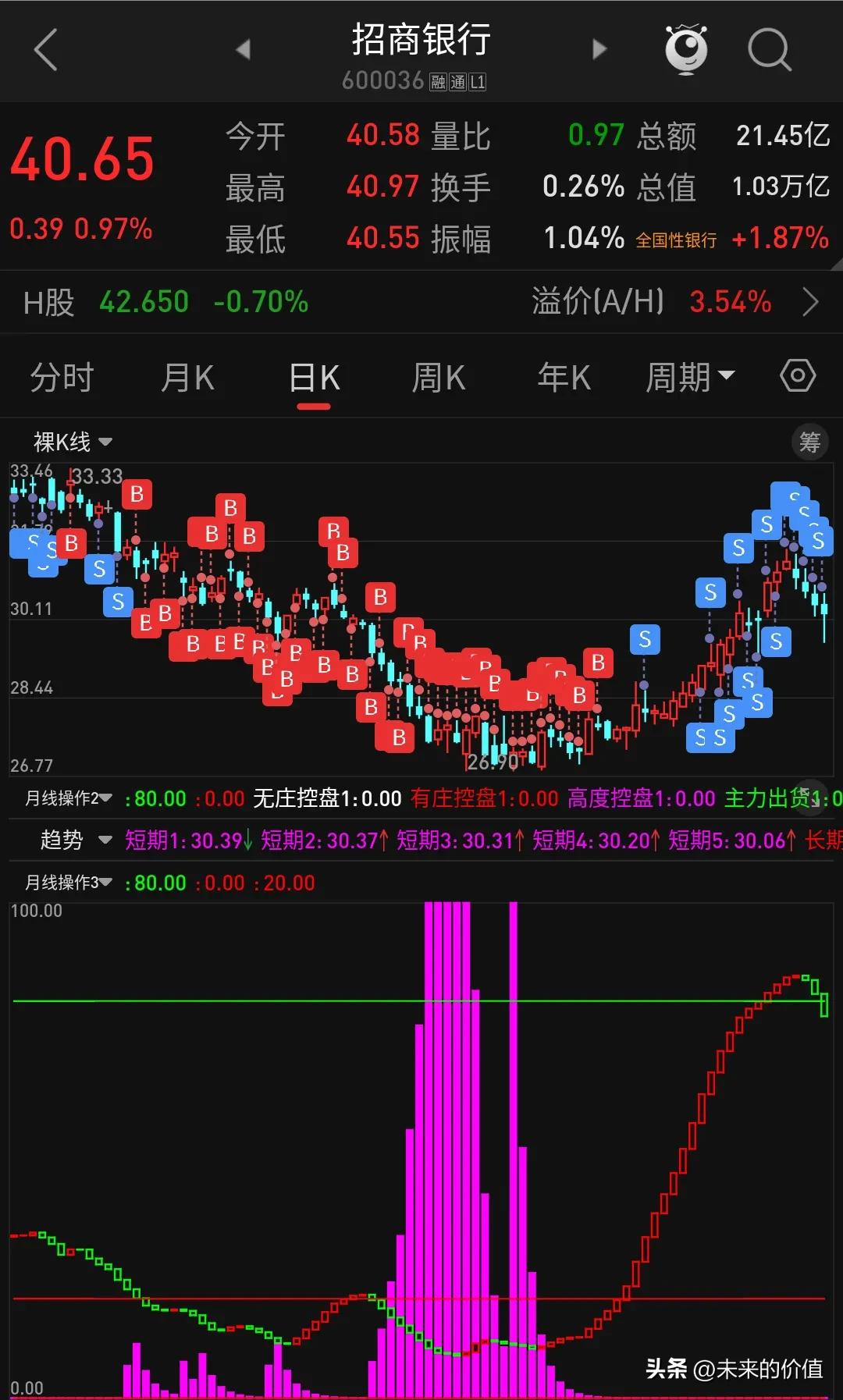This screenshot has width=843, height=1400.
Task: Switch to 年K tab
Action: 564,378
